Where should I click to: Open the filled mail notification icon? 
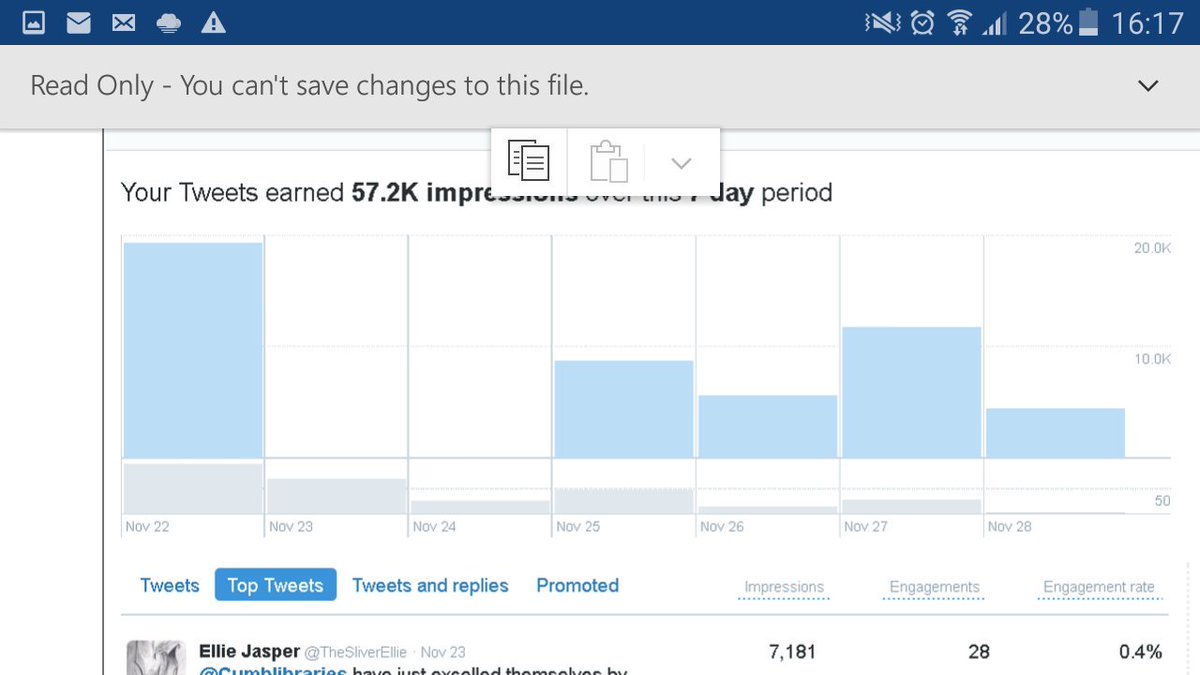78,22
